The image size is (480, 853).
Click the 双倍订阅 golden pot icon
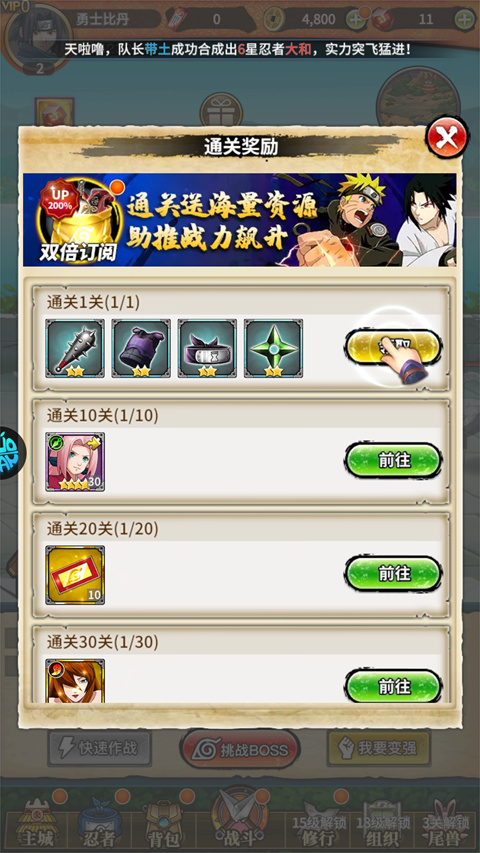click(77, 220)
